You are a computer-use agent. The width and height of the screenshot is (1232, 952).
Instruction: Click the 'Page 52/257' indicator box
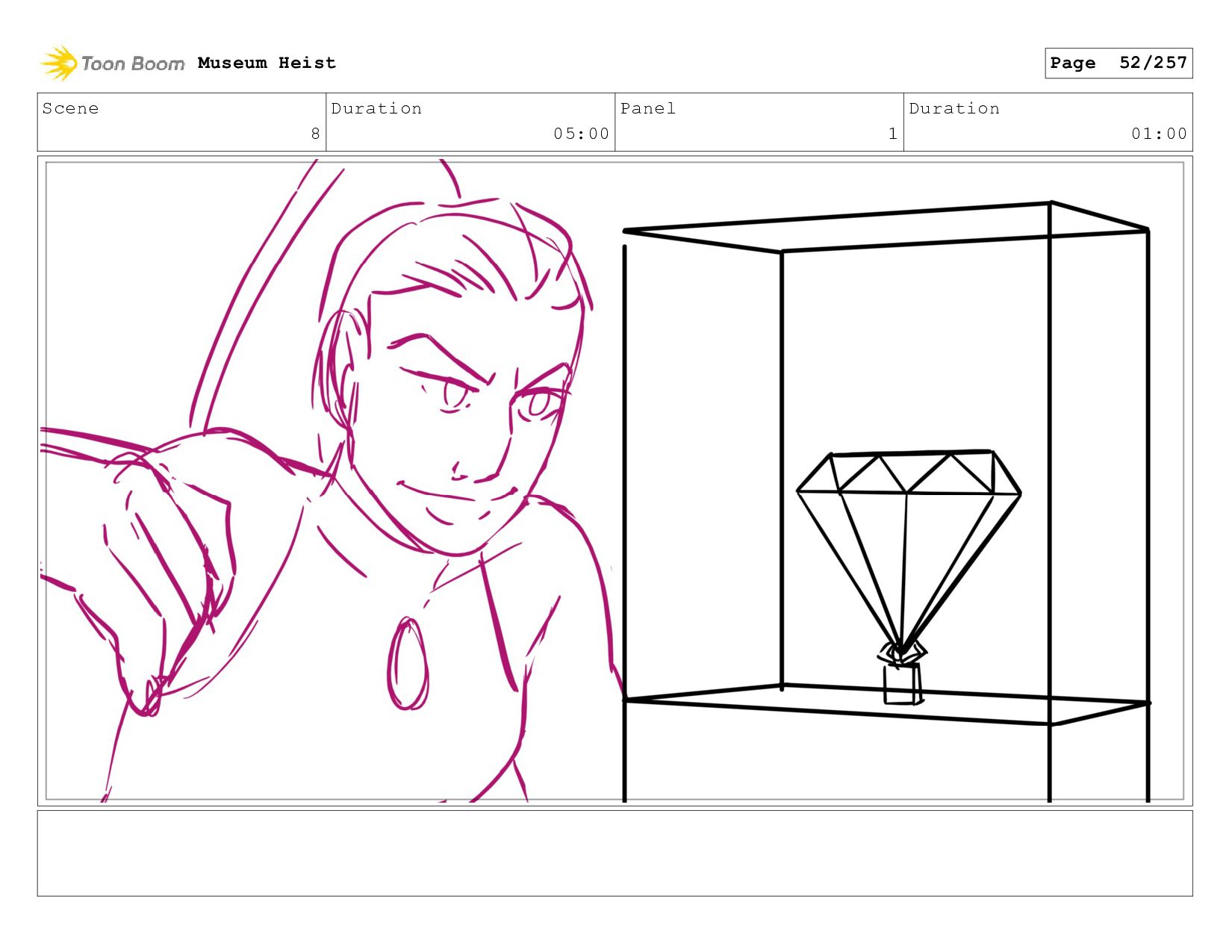pos(1118,63)
